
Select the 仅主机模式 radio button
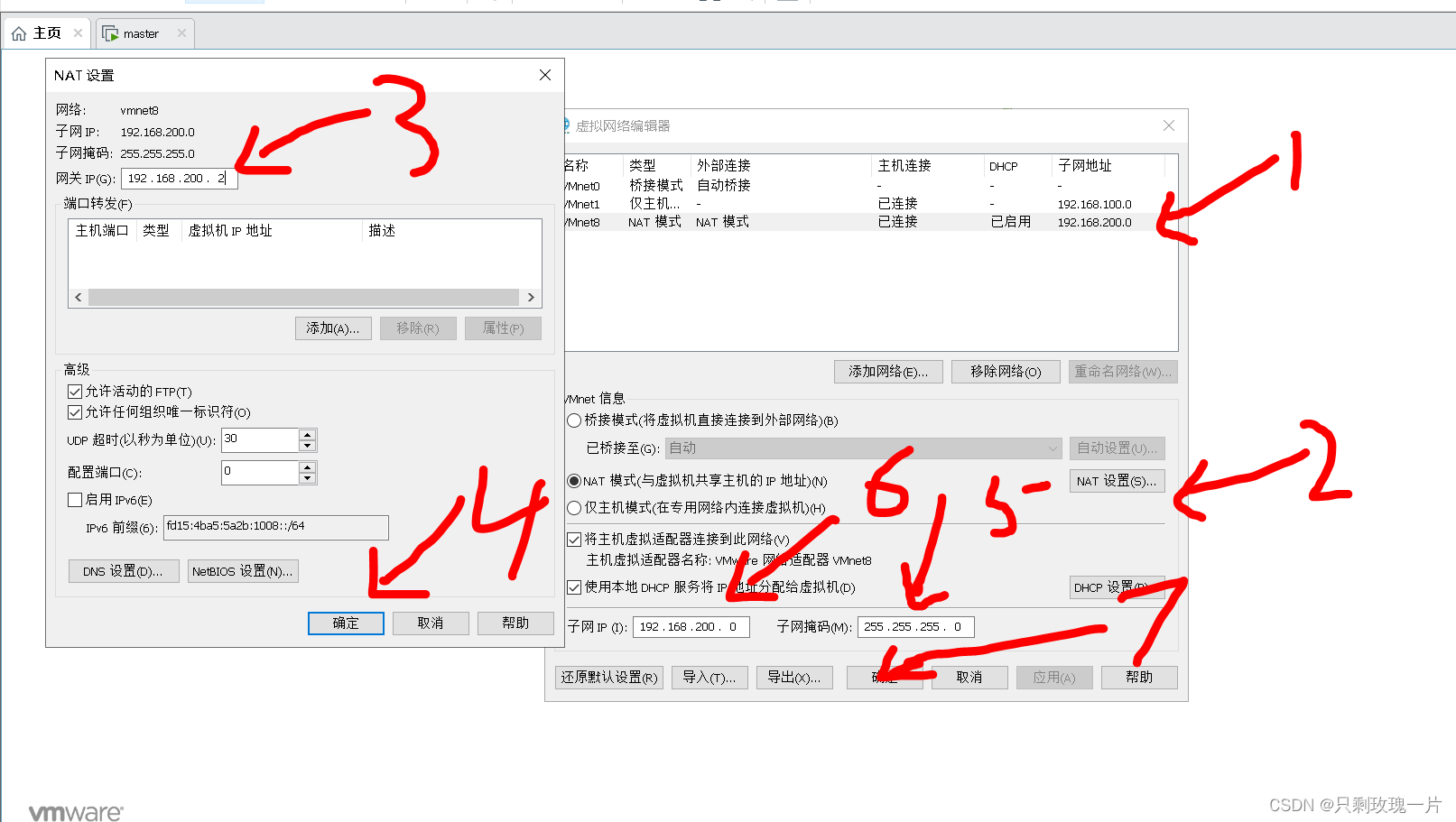[x=574, y=507]
